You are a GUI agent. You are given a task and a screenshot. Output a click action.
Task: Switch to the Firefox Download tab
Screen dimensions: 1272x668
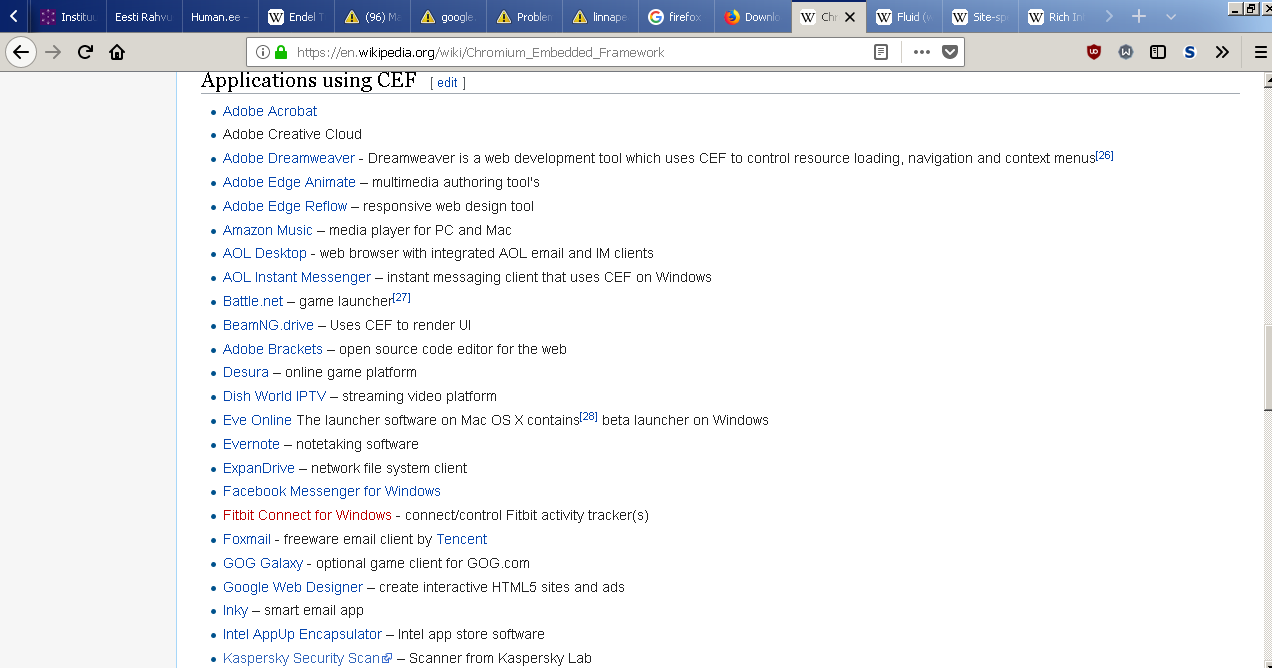752,17
